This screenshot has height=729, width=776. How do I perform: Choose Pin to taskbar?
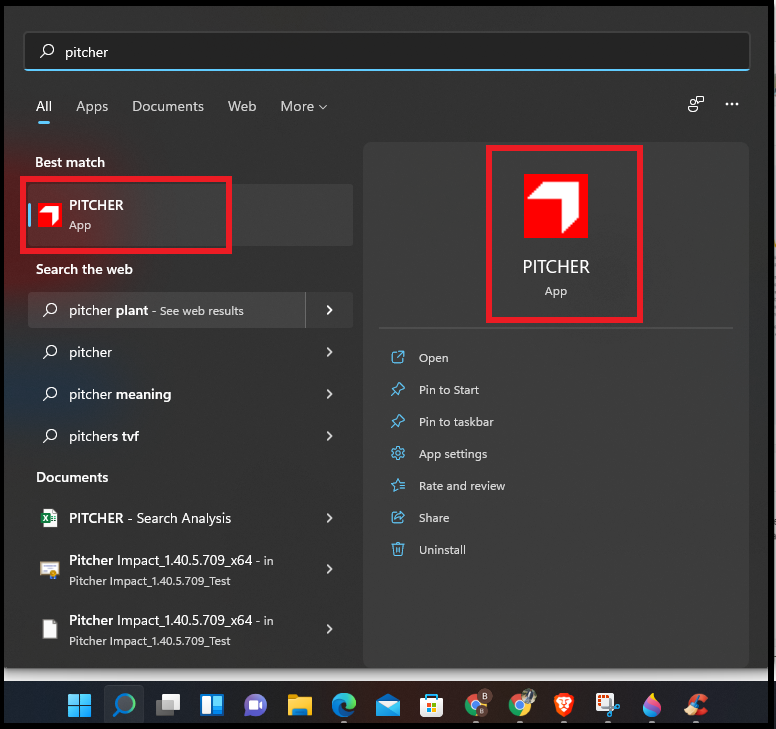click(x=455, y=422)
